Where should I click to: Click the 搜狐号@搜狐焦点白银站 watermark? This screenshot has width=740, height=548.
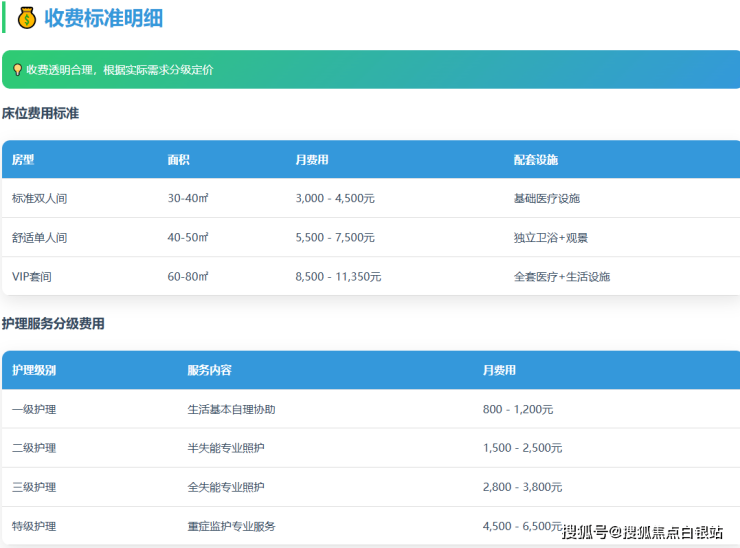click(641, 532)
